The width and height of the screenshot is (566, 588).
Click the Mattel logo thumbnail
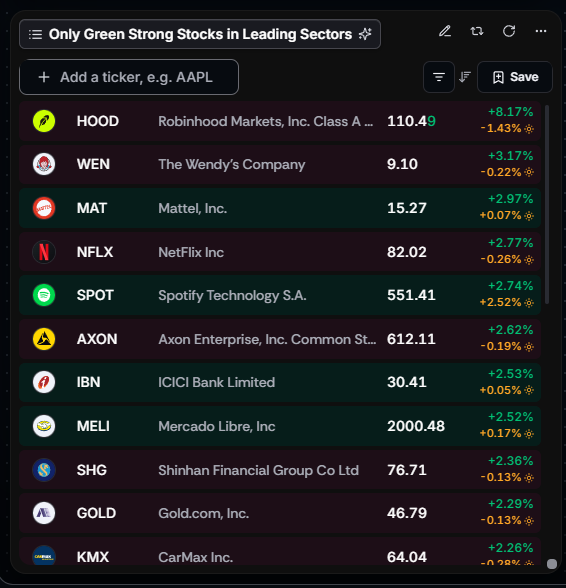(x=44, y=208)
